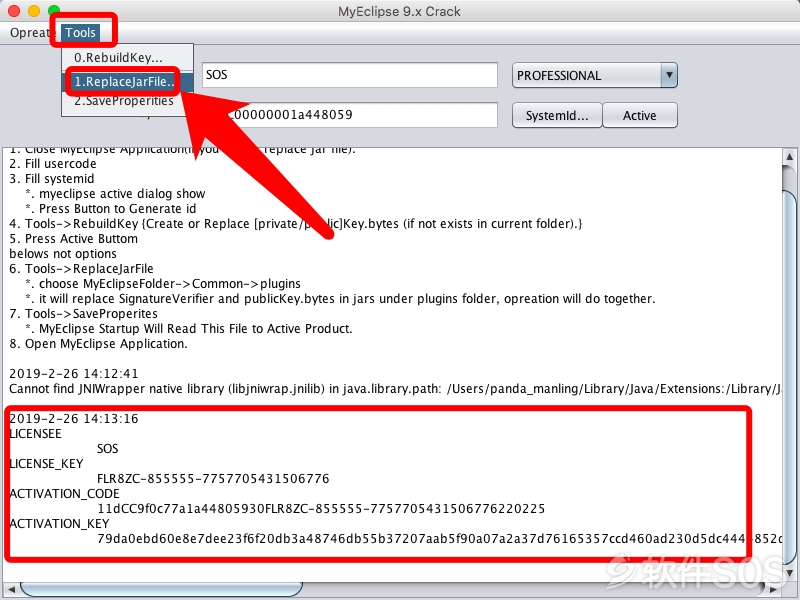Click the activation code starting 11dCC9f0c77a1a
800x600 pixels.
pyautogui.click(x=321, y=509)
